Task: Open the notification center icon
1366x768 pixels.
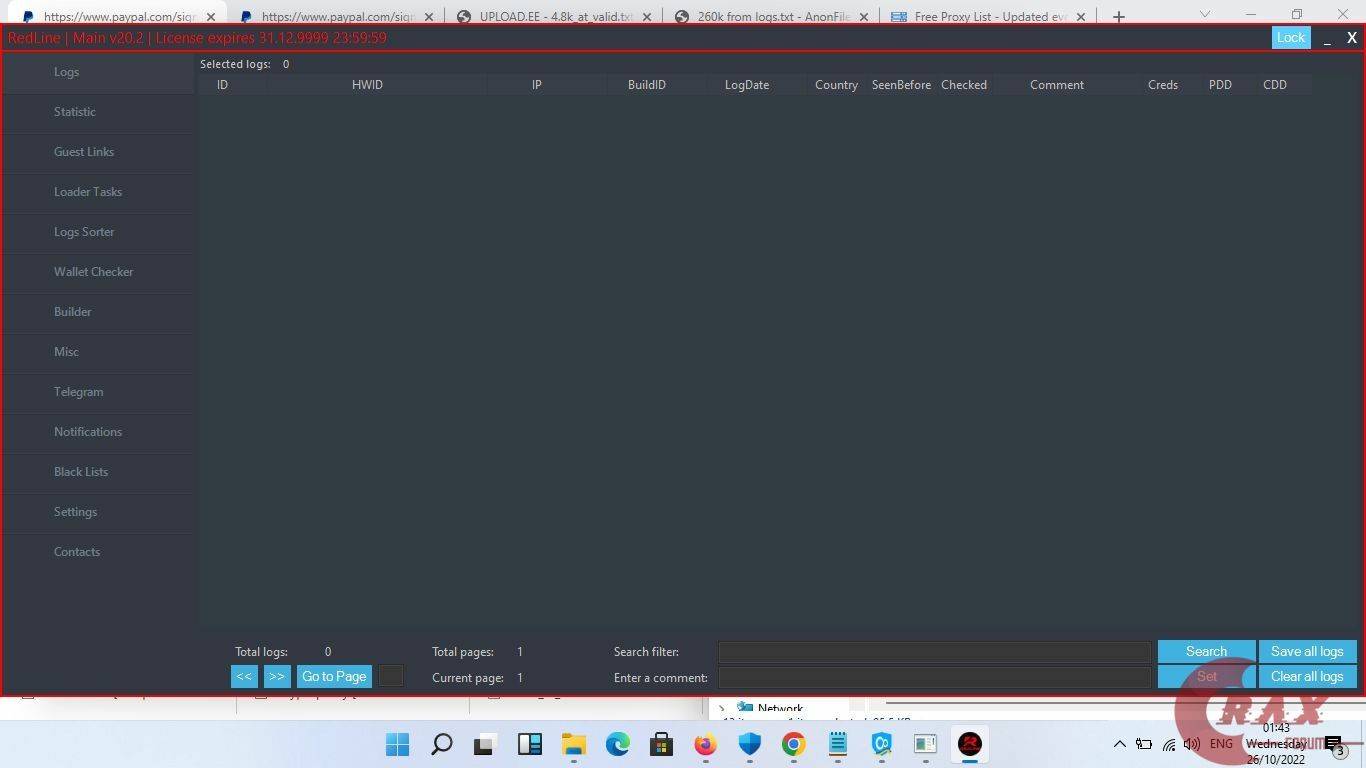Action: click(x=1334, y=745)
